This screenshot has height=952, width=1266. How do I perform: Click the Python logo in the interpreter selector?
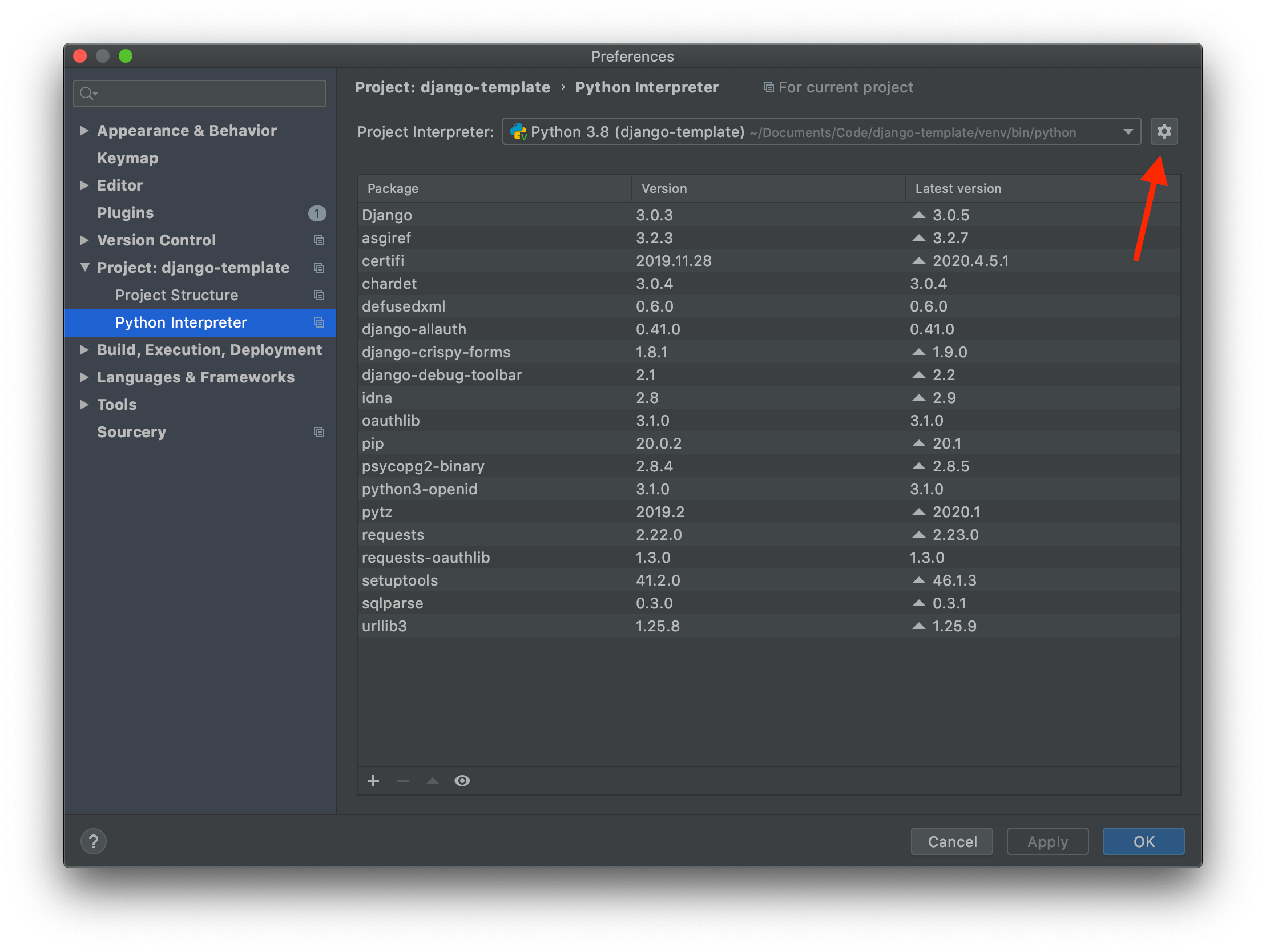[518, 131]
